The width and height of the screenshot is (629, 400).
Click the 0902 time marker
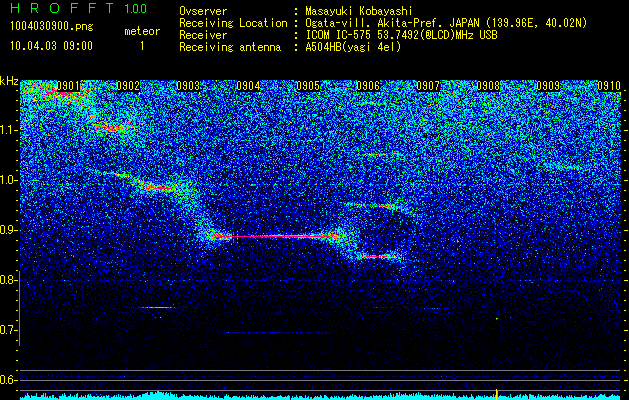point(128,86)
